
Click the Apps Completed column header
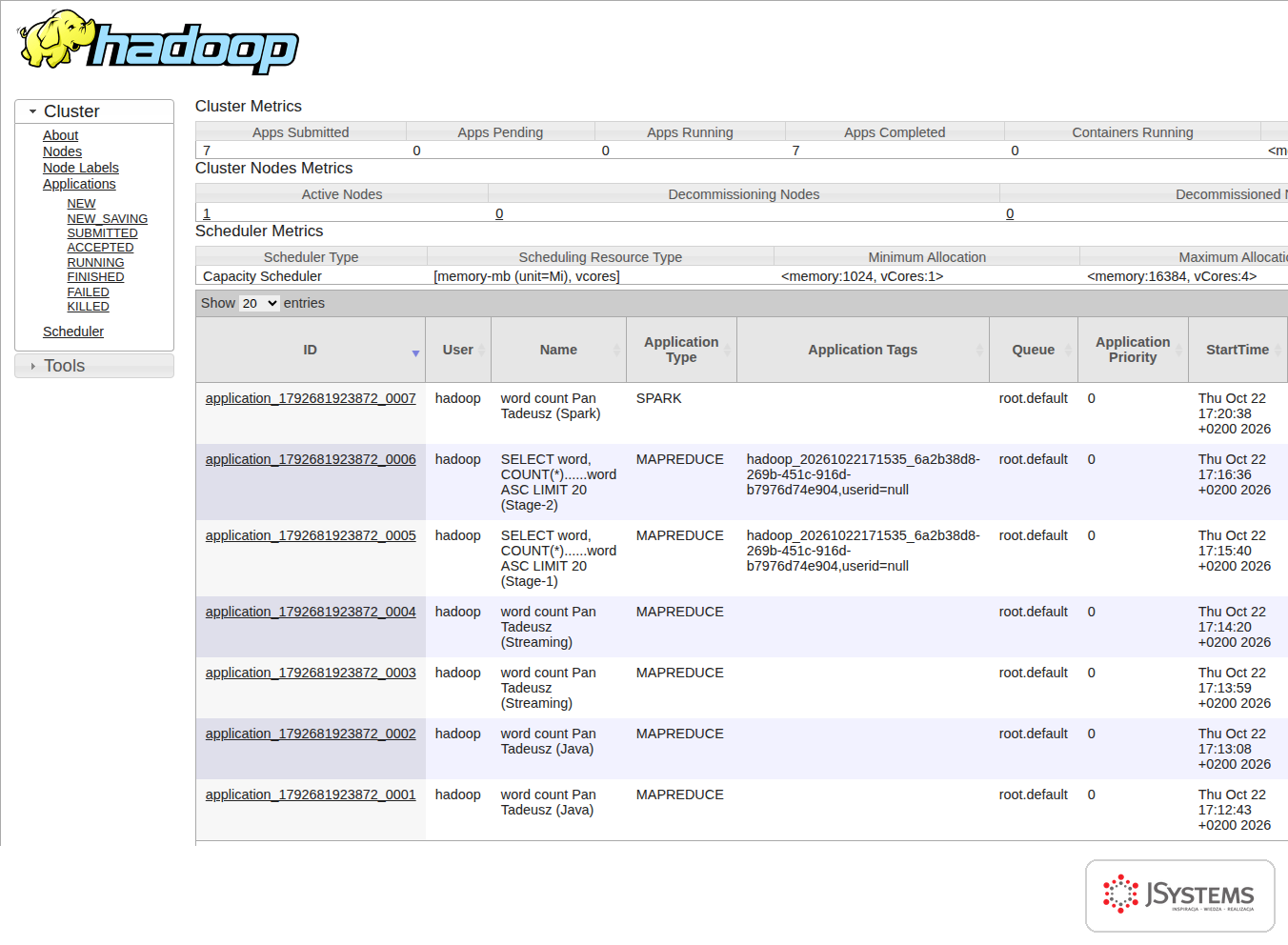895,132
